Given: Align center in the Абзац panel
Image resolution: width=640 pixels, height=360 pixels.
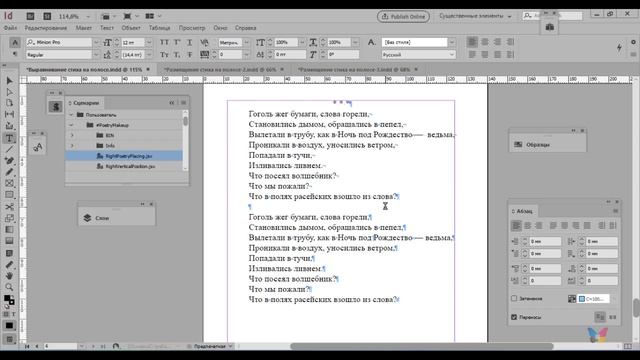Looking at the screenshot, I should pos(527,225).
